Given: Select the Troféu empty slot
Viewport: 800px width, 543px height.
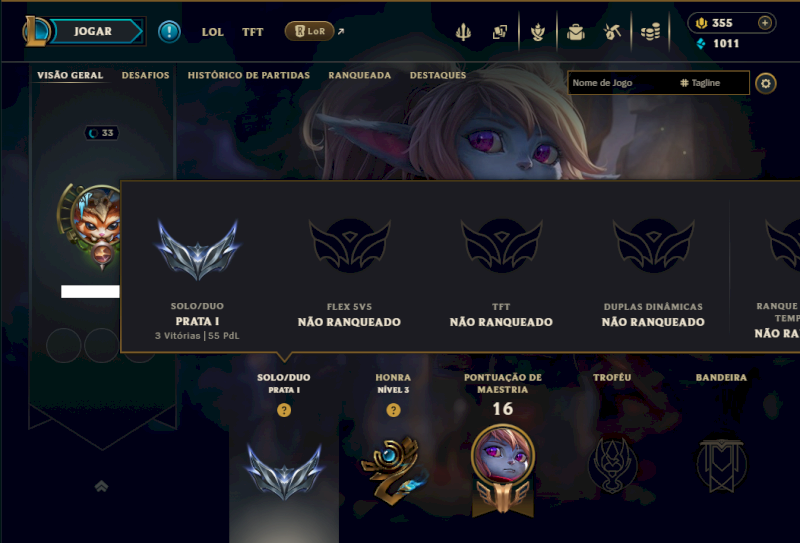Looking at the screenshot, I should [613, 464].
